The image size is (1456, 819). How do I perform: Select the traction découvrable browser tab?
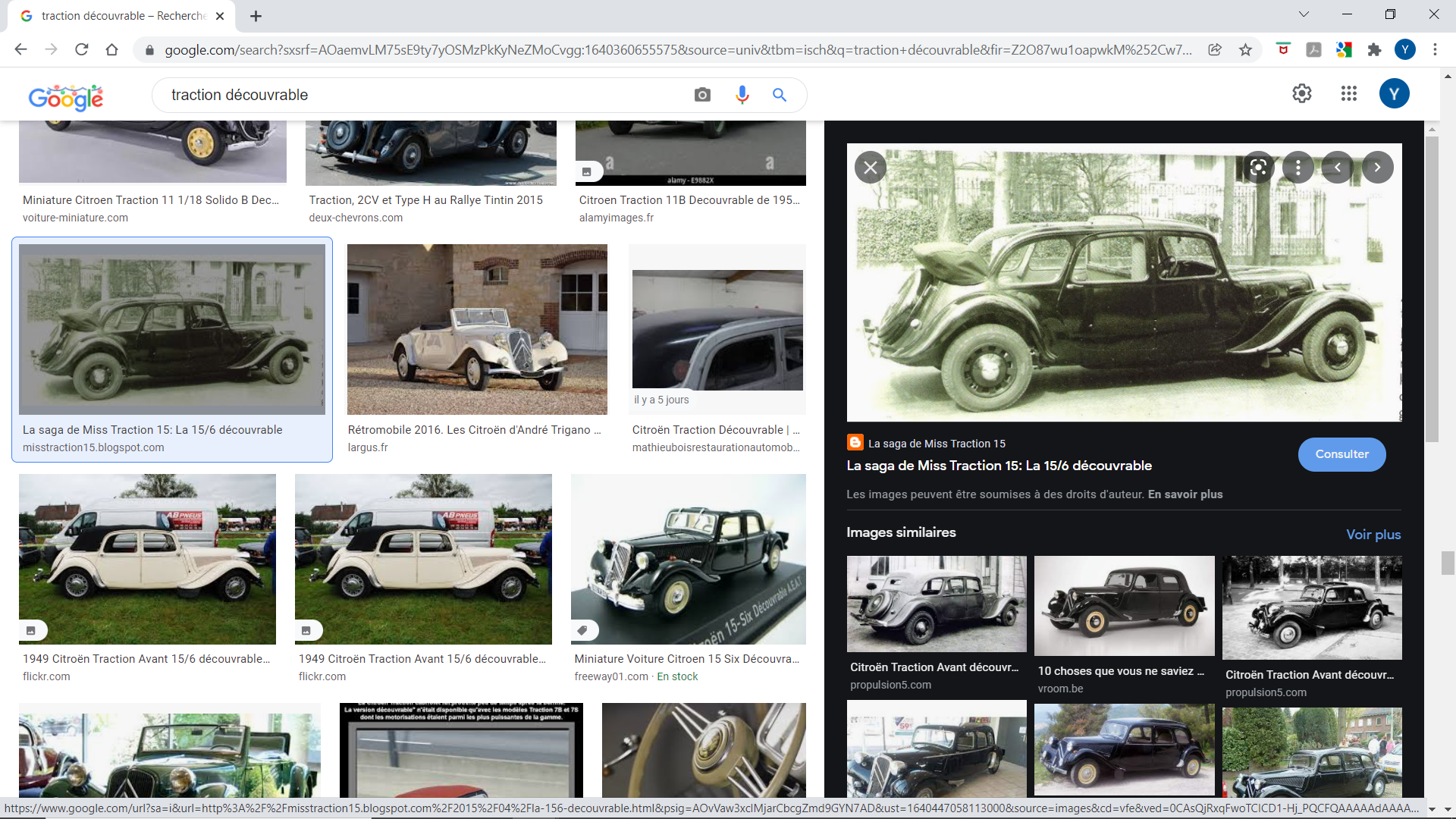(x=121, y=16)
